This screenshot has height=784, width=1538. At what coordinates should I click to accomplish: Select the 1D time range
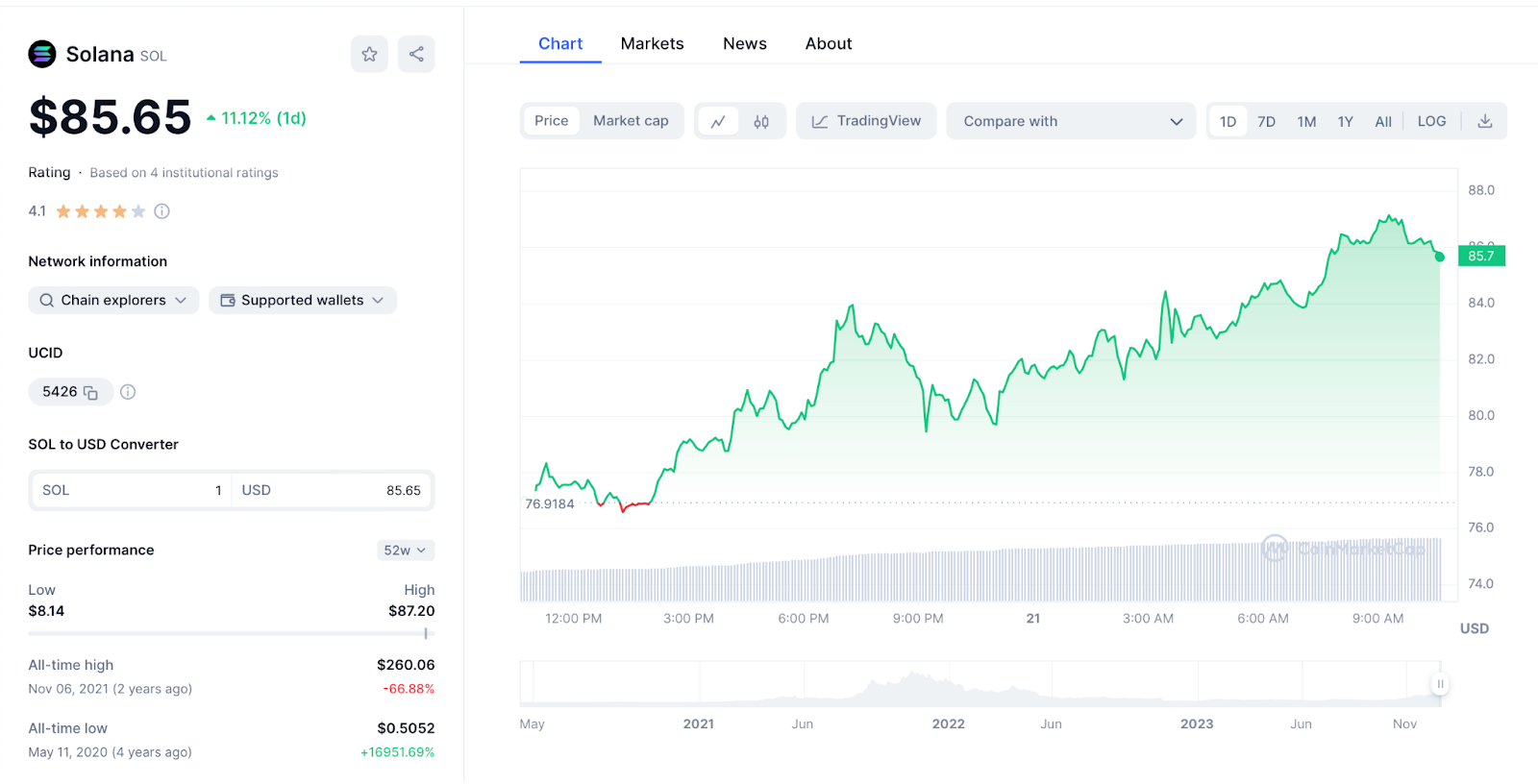[x=1228, y=121]
